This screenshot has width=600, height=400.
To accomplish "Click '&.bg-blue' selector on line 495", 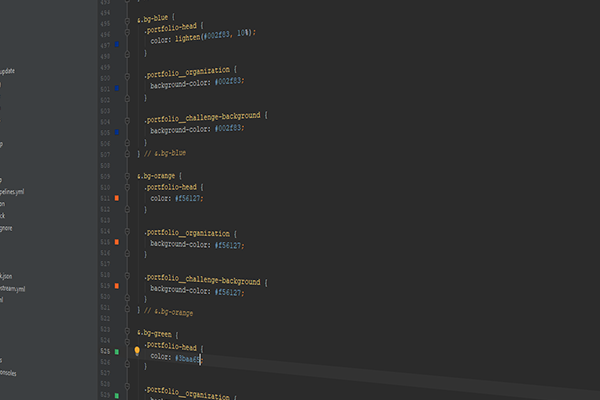I will 153,19.
